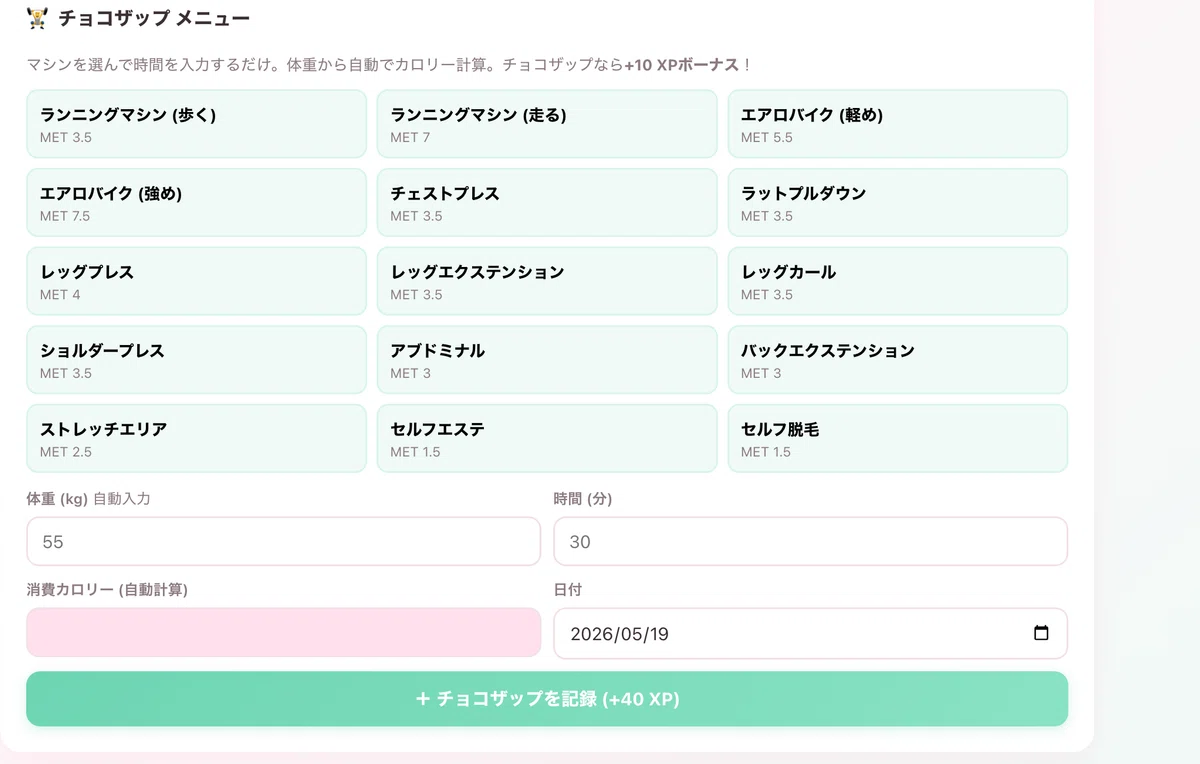Click the weightlifter icon beside チョコザップ メニュー
Image resolution: width=1200 pixels, height=764 pixels.
[38, 18]
